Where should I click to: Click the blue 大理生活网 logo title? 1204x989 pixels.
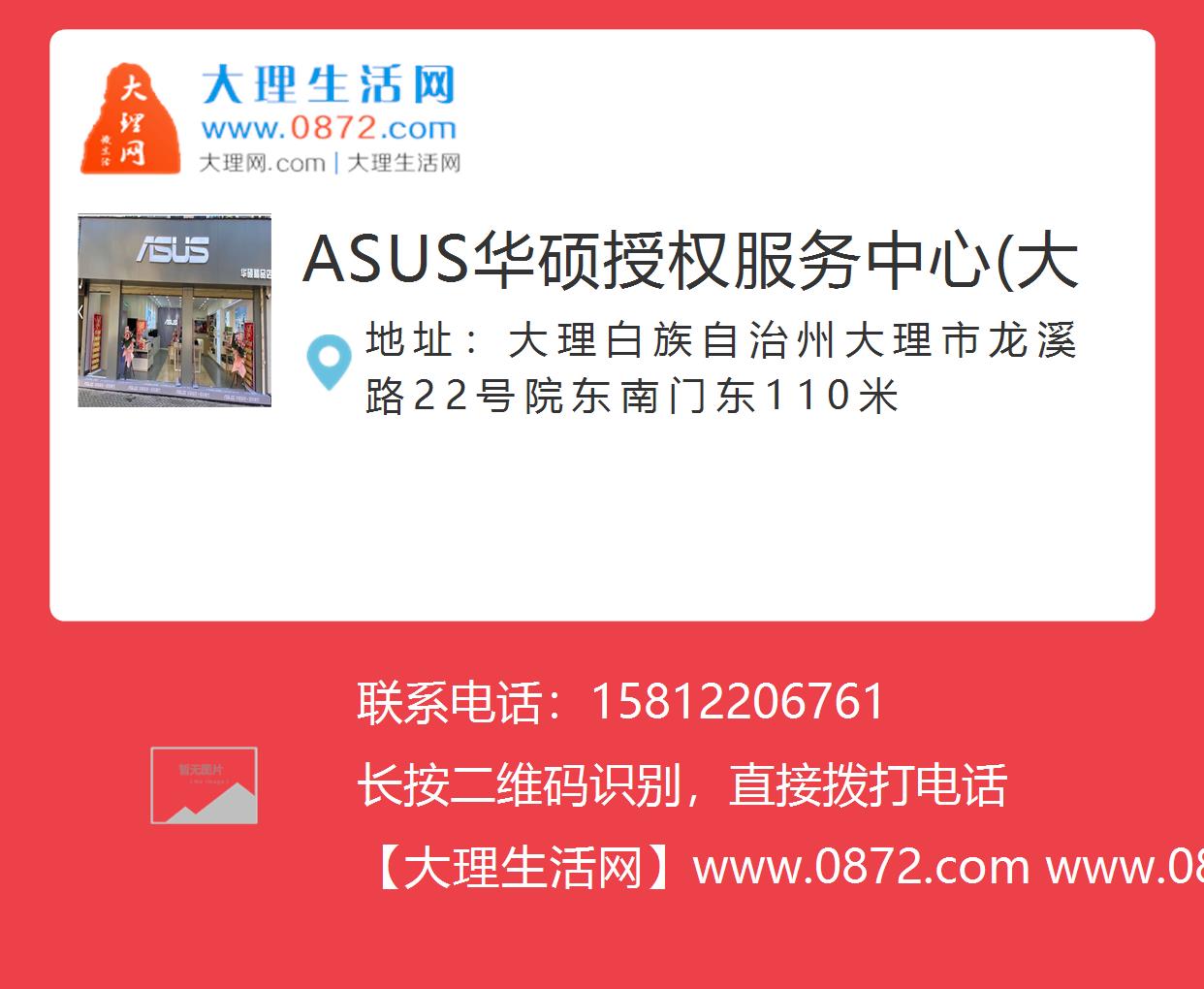click(329, 85)
